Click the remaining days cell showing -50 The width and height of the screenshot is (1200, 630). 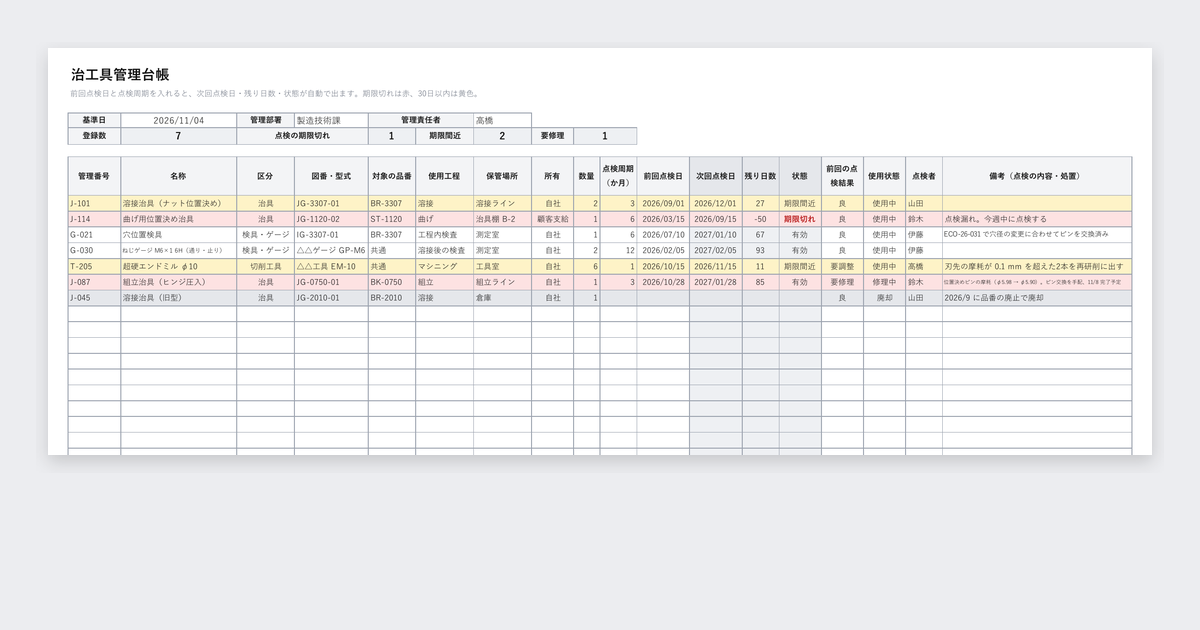point(760,219)
